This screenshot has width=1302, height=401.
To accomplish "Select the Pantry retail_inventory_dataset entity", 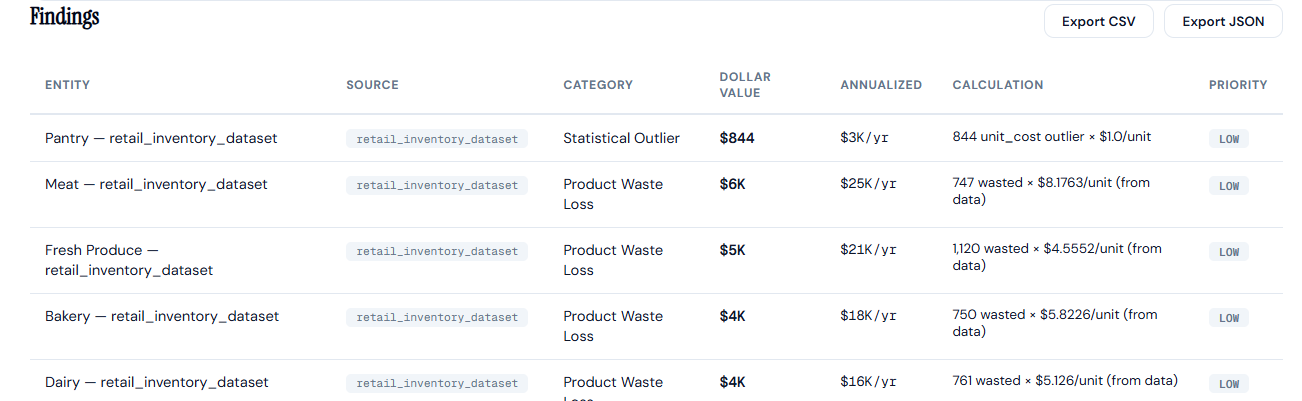I will point(161,138).
